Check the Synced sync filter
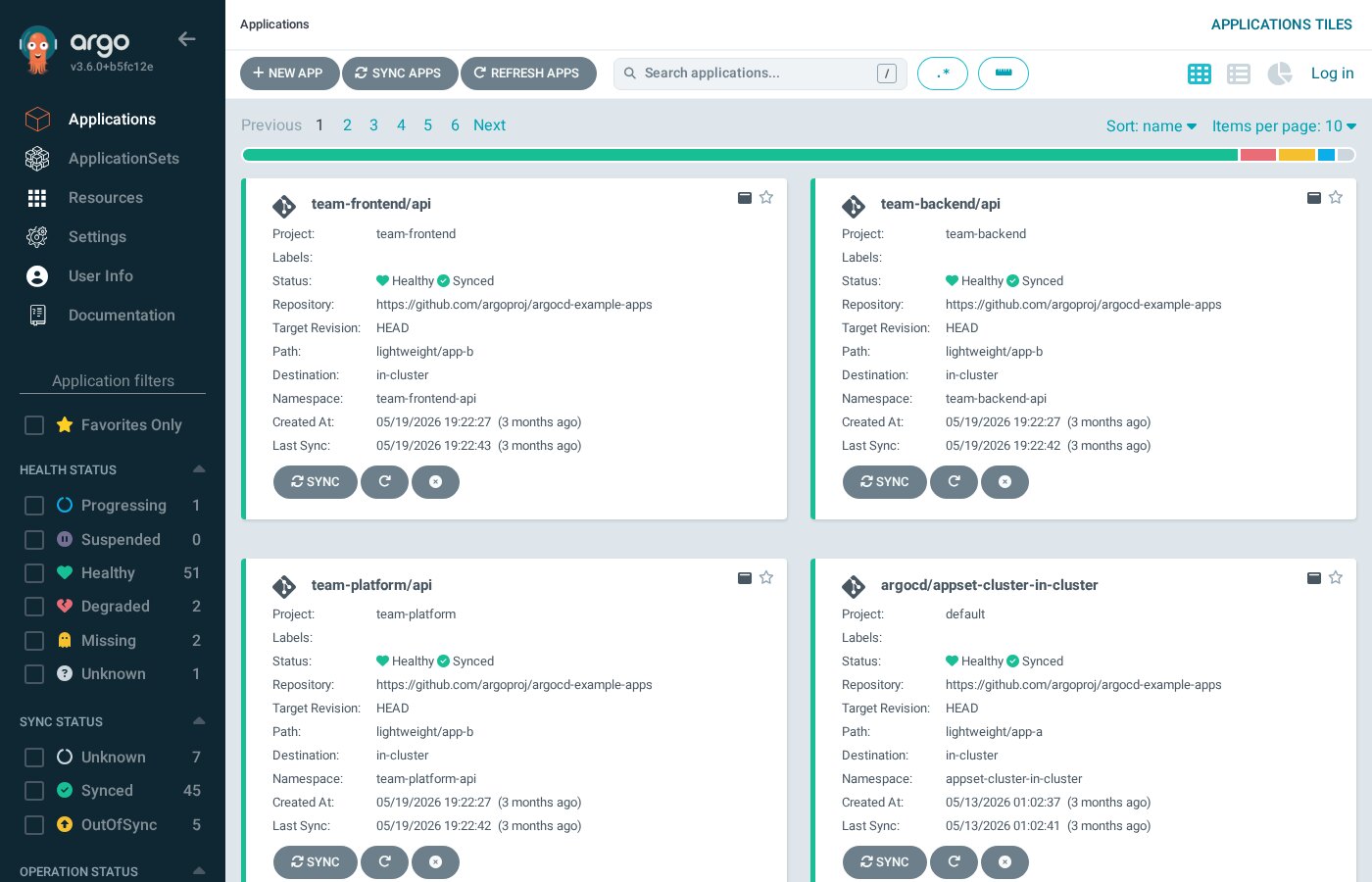1372x882 pixels. tap(34, 791)
